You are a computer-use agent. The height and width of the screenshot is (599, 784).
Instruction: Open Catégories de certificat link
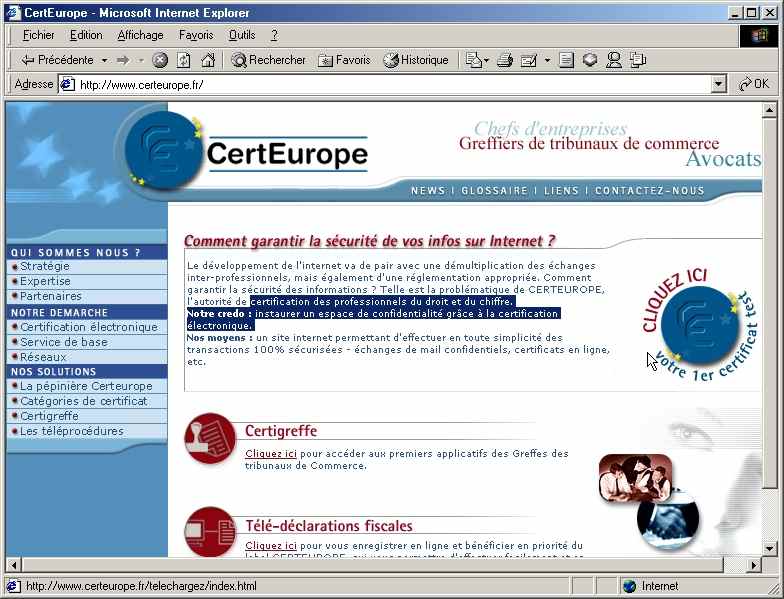[84, 401]
